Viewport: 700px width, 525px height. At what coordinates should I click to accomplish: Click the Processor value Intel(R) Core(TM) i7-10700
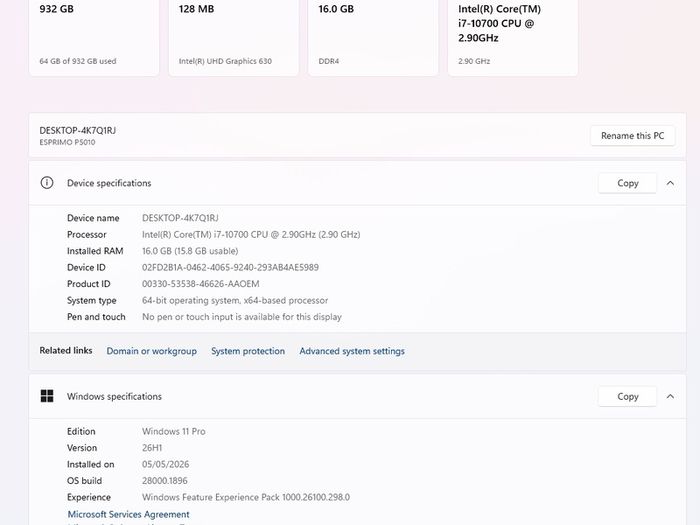[x=251, y=234]
